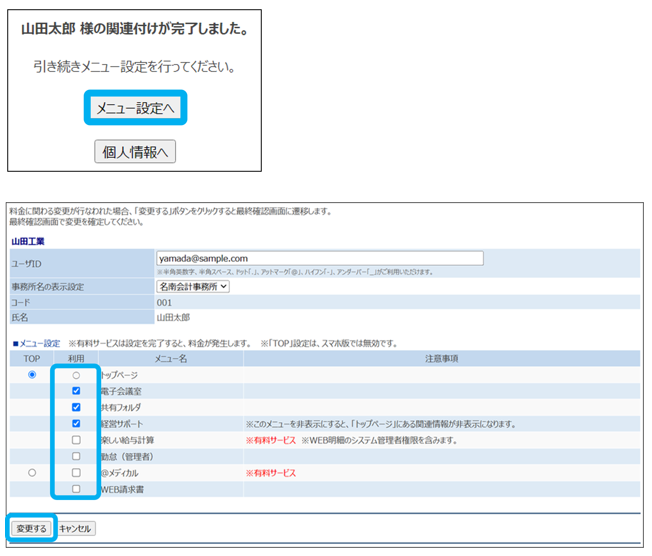The image size is (652, 556).
Task: Click the 個人情報へ button
Action: (x=134, y=151)
